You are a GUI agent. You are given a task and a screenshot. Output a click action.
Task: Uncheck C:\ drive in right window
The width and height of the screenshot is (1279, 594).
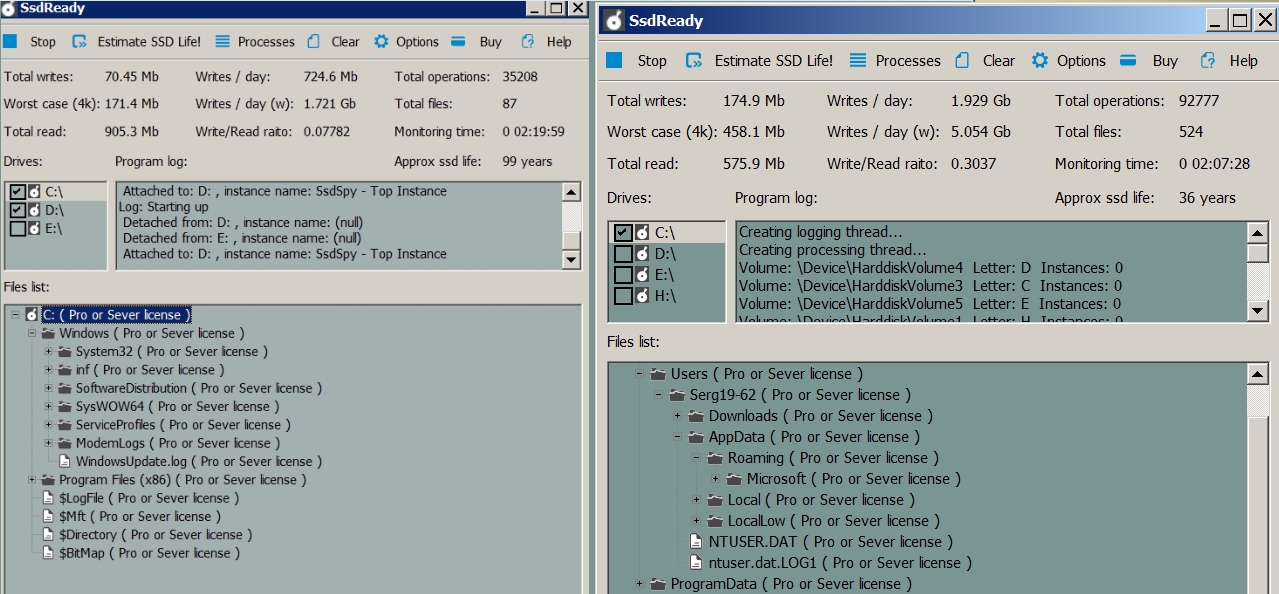point(623,232)
